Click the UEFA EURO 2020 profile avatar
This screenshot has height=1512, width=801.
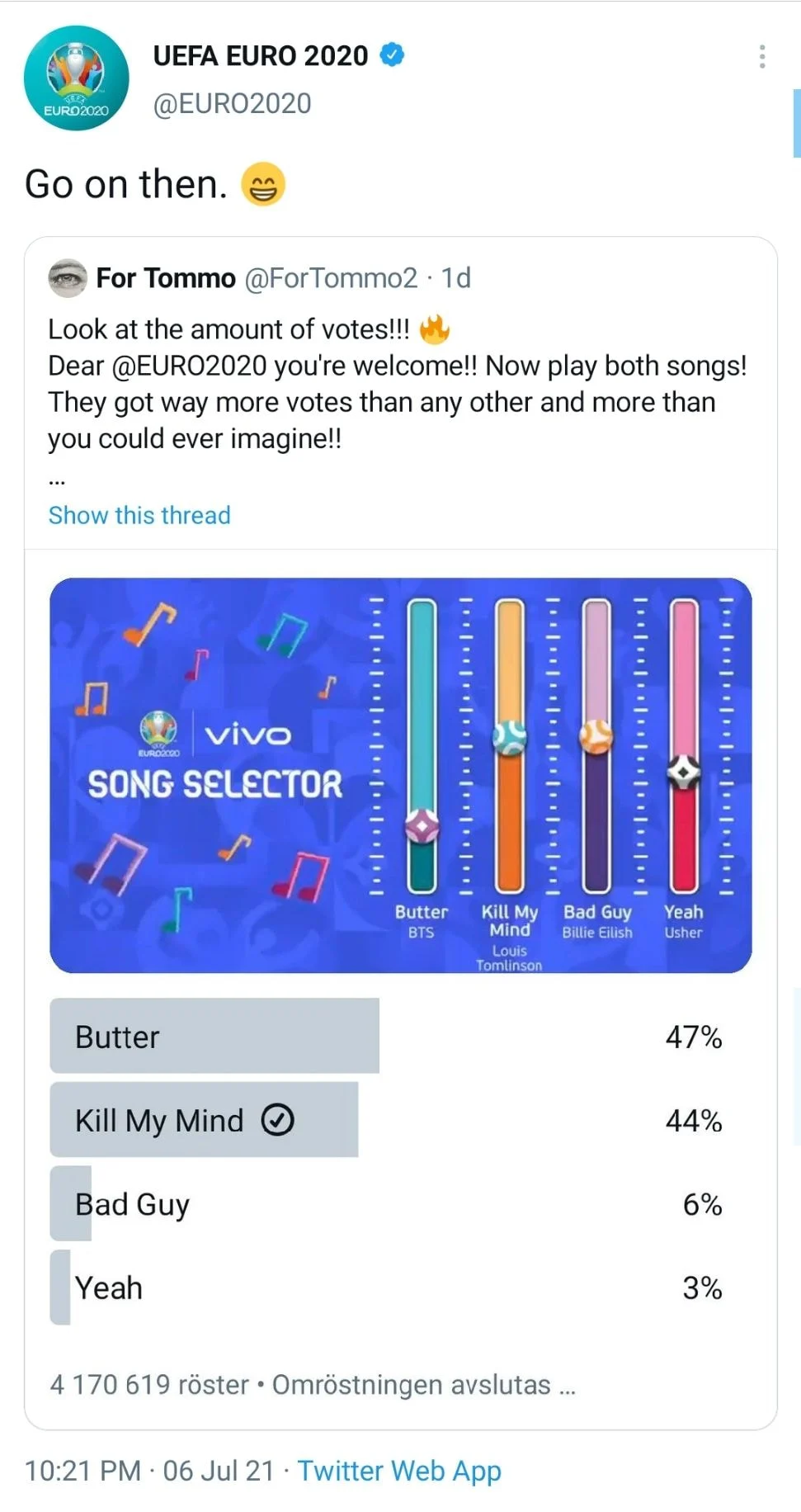[x=76, y=78]
